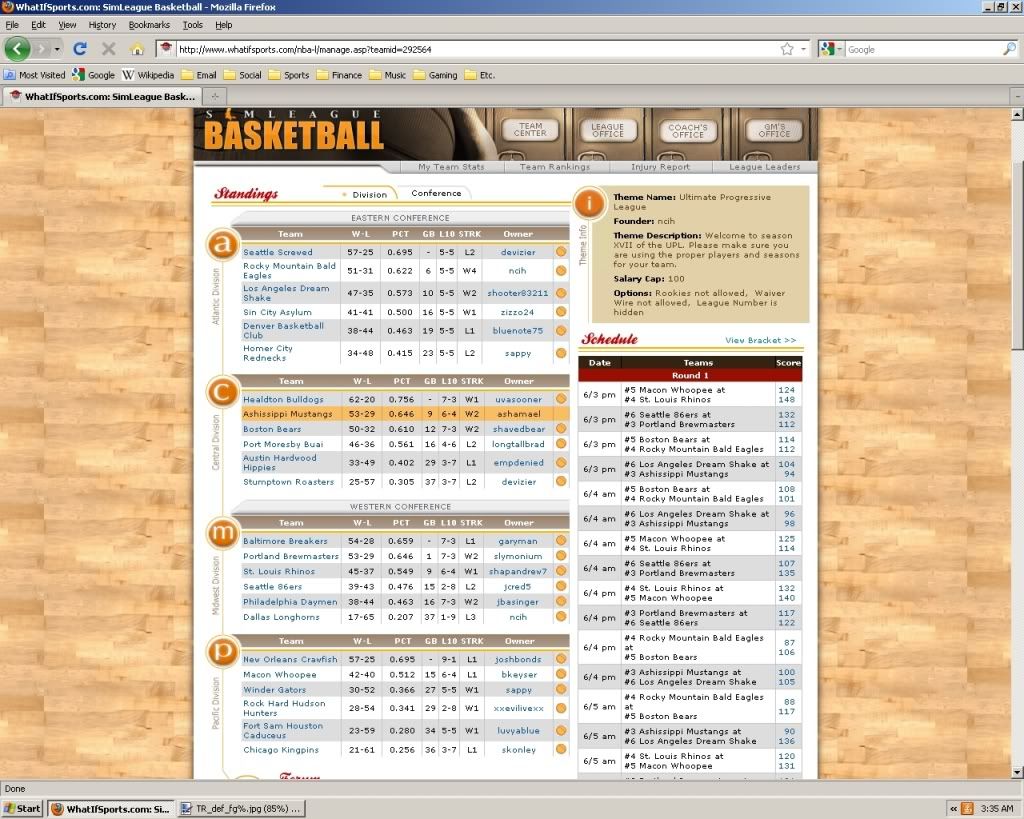The image size is (1024, 819).
Task: Click the orange icon beside owner garyman
Action: pyautogui.click(x=561, y=541)
